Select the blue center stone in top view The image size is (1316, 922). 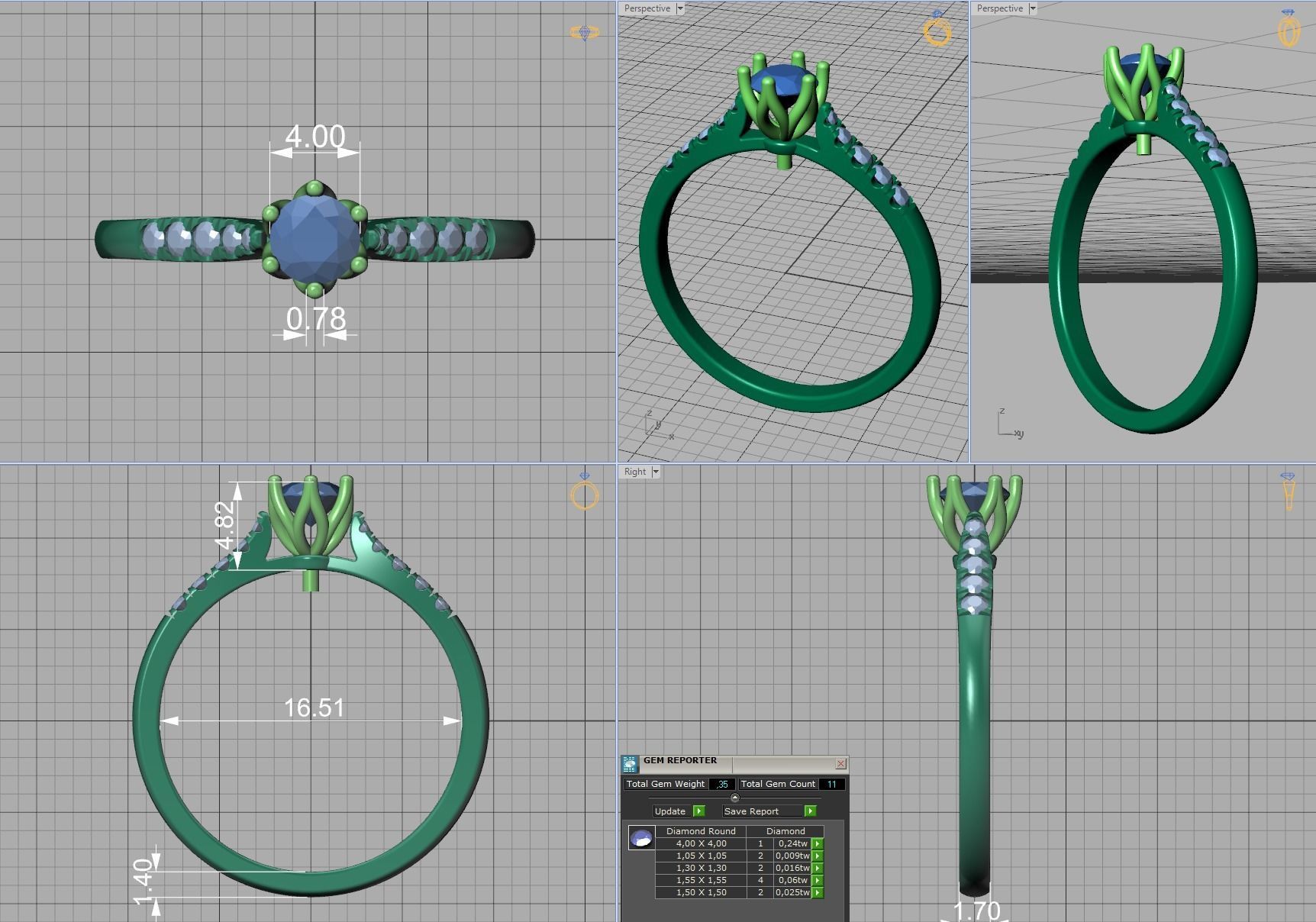click(314, 237)
